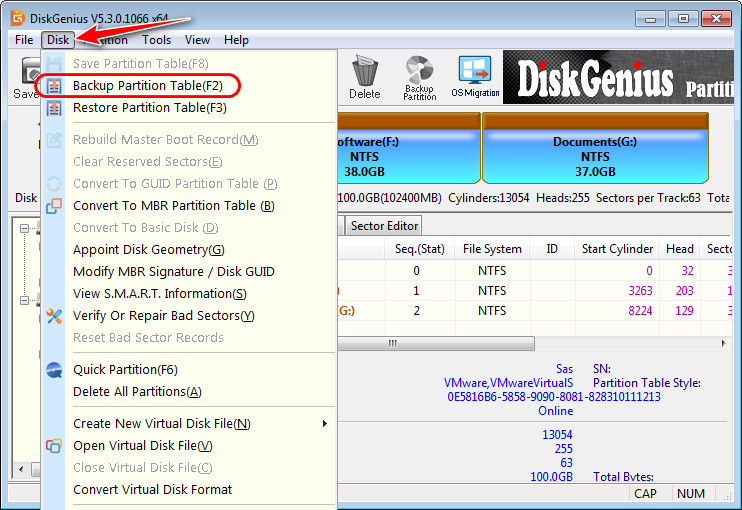Click Start Cylinder value 3263
Screen dimensions: 742x510
tap(640, 290)
